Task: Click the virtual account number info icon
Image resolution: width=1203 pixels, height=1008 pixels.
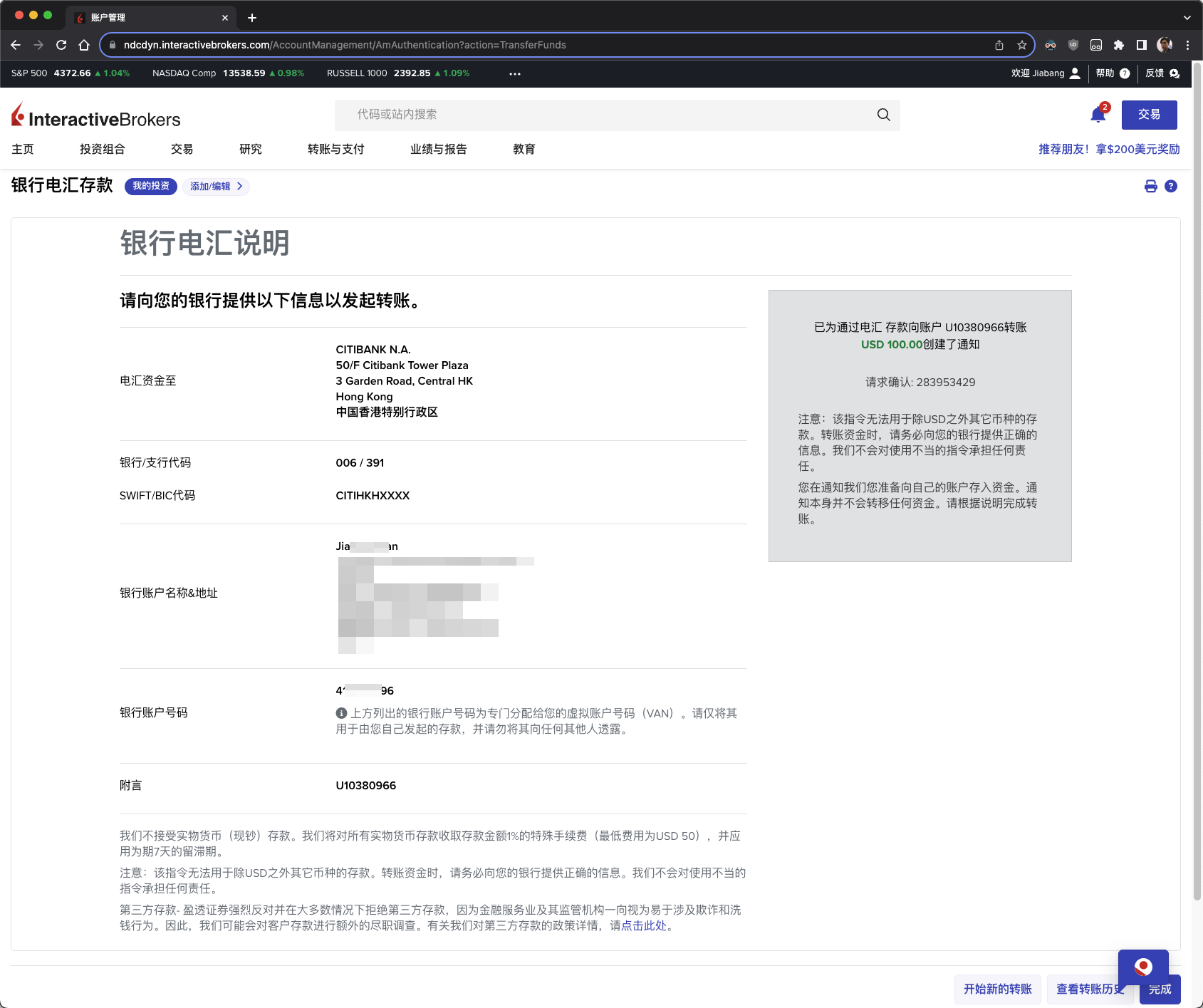Action: pyautogui.click(x=341, y=713)
